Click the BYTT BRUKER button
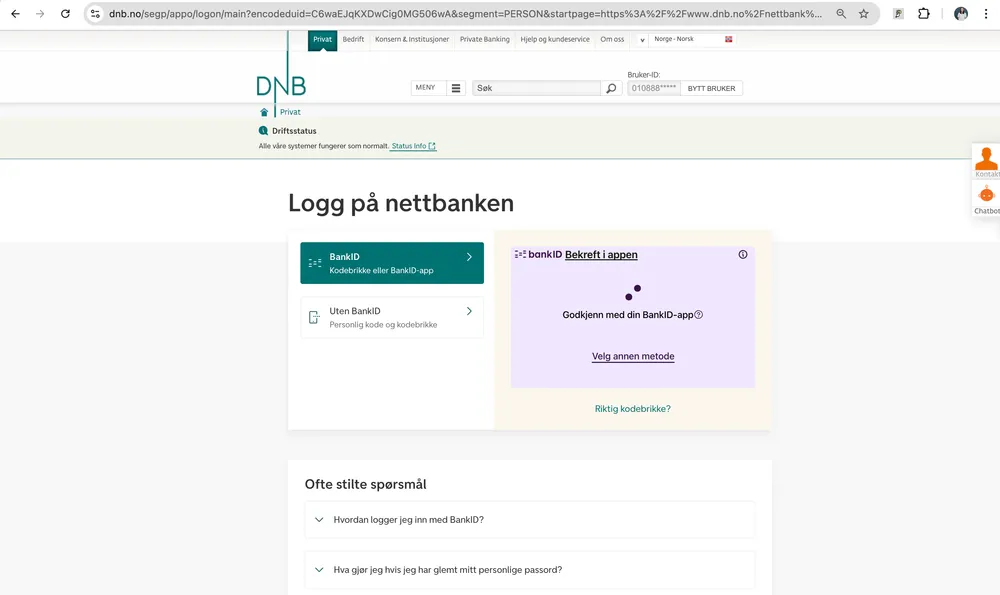Screen dimensions: 1000x595 click(711, 88)
